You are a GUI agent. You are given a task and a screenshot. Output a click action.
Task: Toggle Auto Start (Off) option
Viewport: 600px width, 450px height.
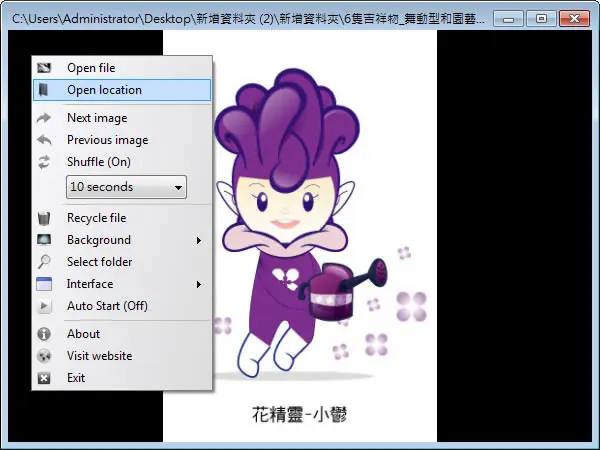122,306
